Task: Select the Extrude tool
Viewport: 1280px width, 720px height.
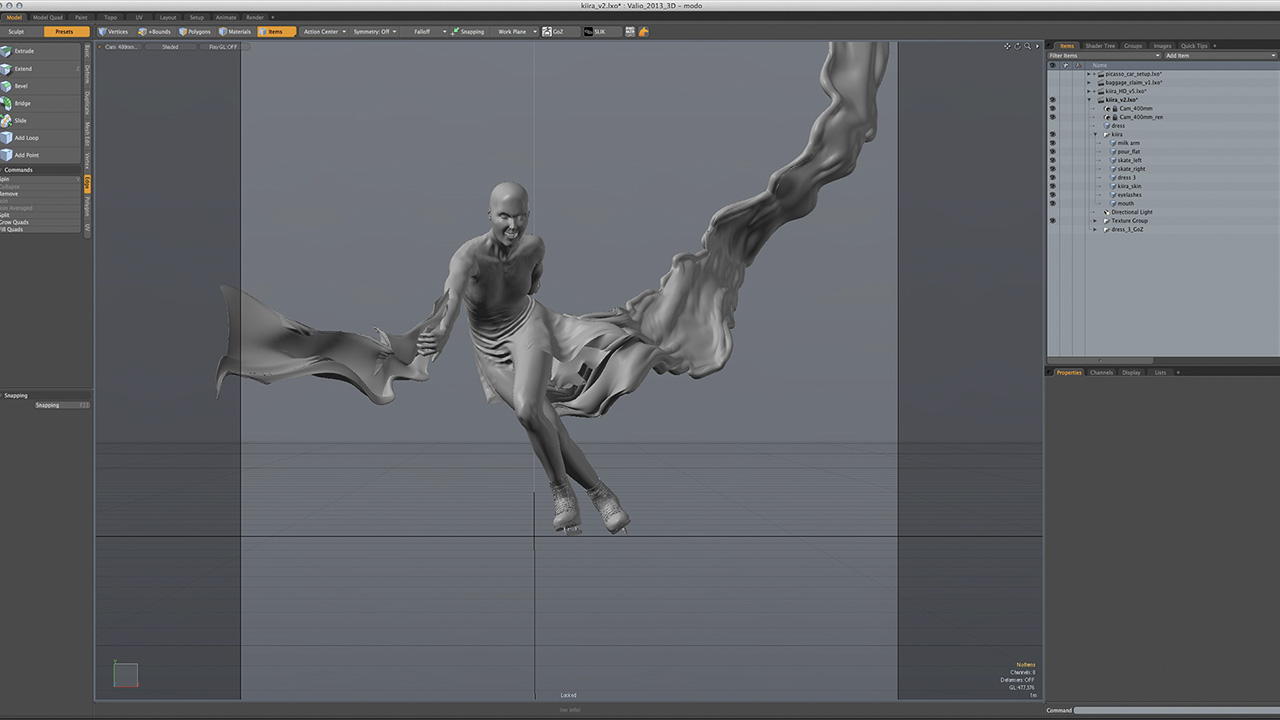Action: coord(40,51)
